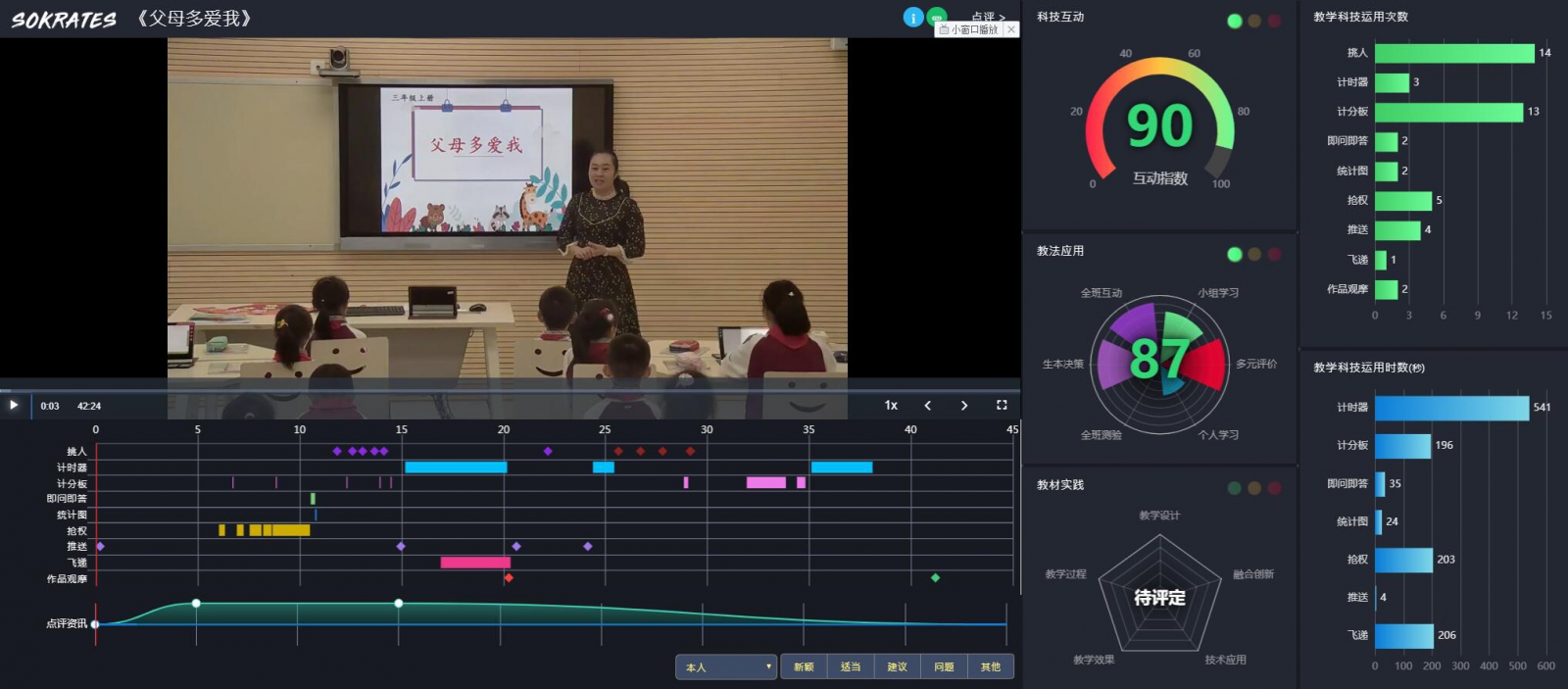
Task: Play the classroom video
Action: point(14,405)
